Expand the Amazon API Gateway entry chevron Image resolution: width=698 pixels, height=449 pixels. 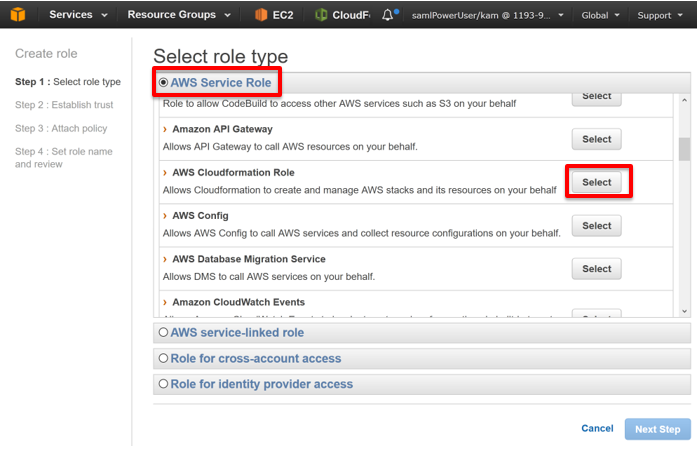pos(165,129)
